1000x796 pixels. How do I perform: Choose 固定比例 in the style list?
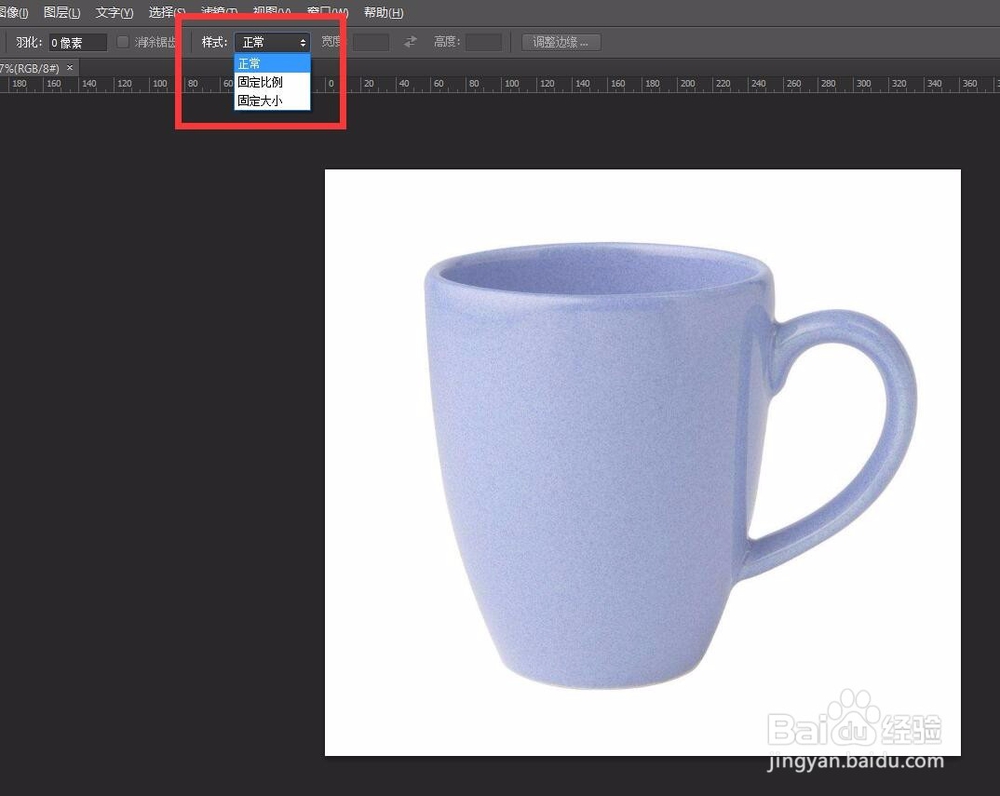[x=272, y=82]
